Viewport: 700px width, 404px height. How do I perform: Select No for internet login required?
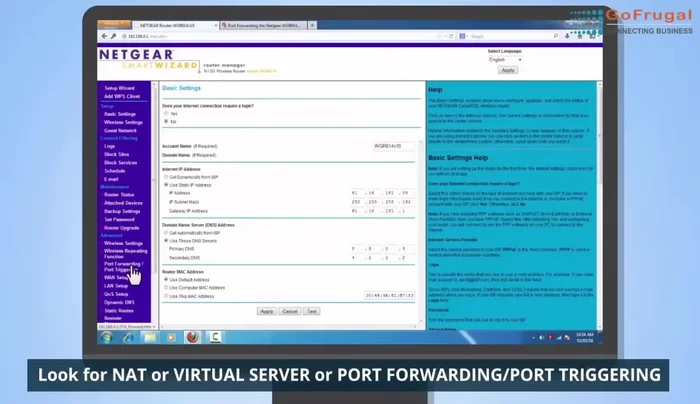tap(166, 121)
